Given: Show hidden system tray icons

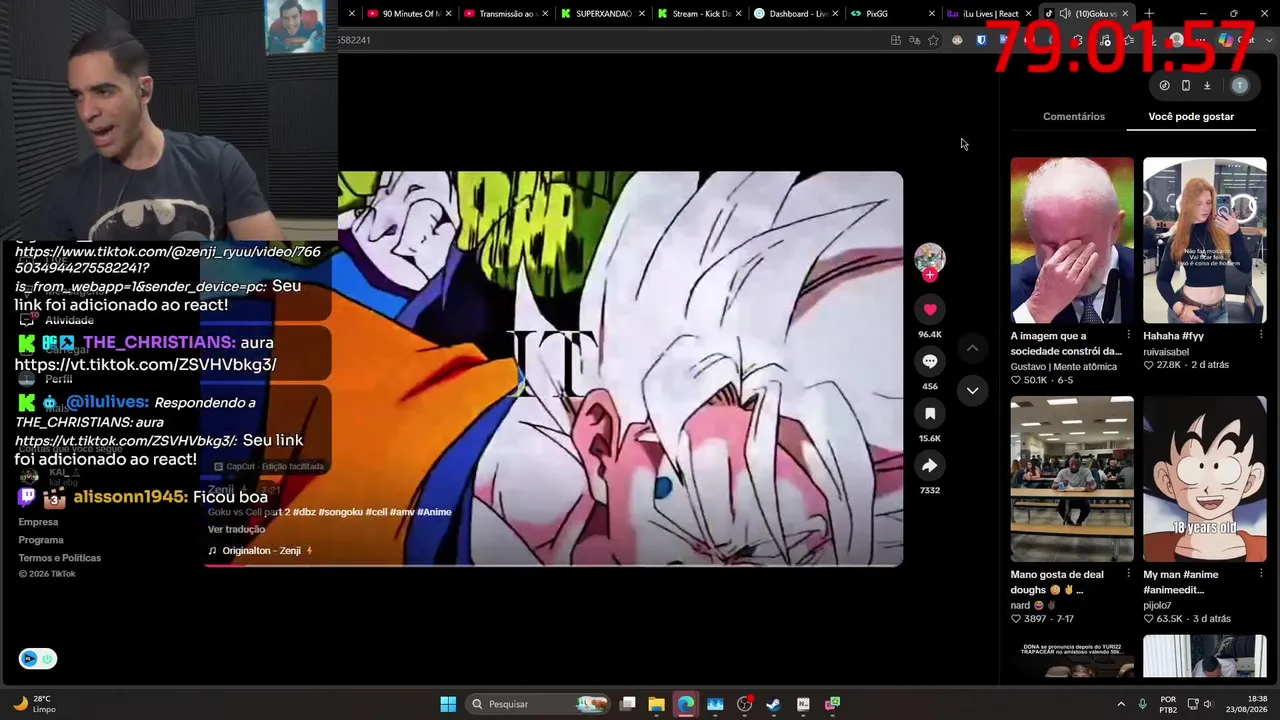Looking at the screenshot, I should point(1120,704).
